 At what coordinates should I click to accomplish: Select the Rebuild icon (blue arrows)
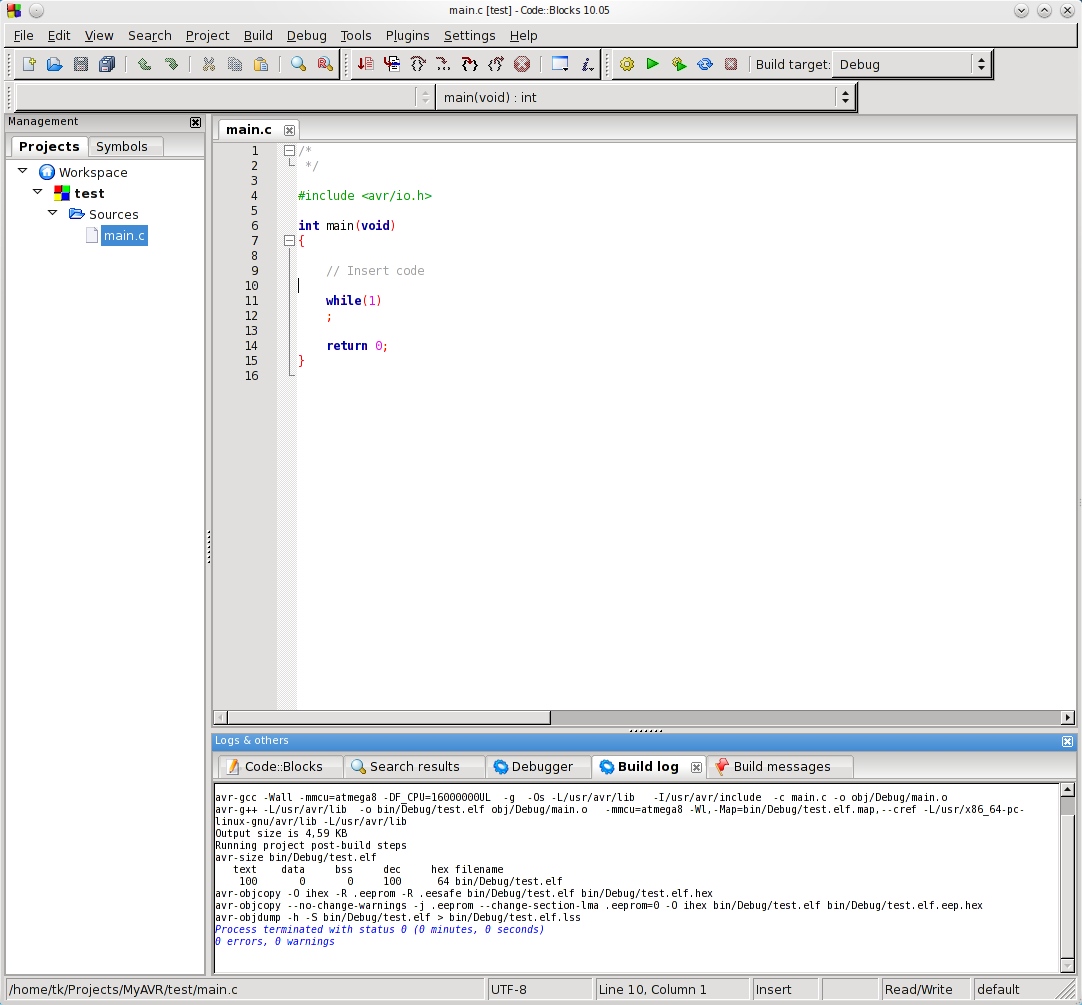[704, 63]
